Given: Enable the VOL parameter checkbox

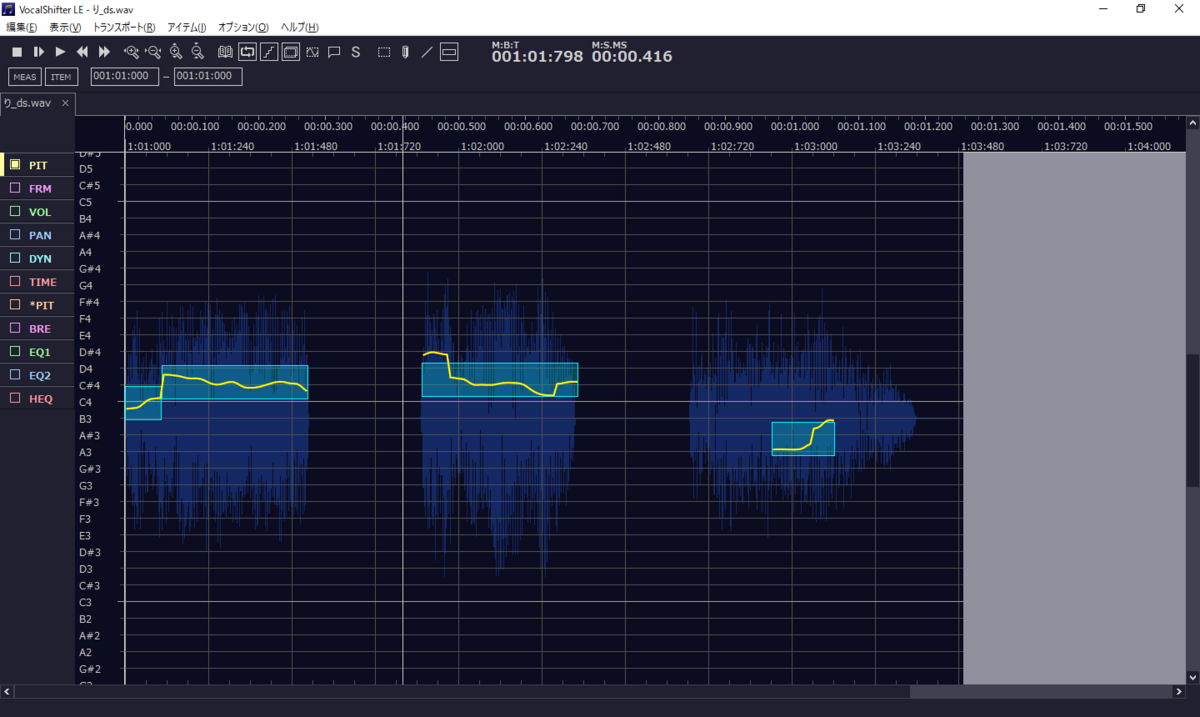Looking at the screenshot, I should [x=15, y=211].
